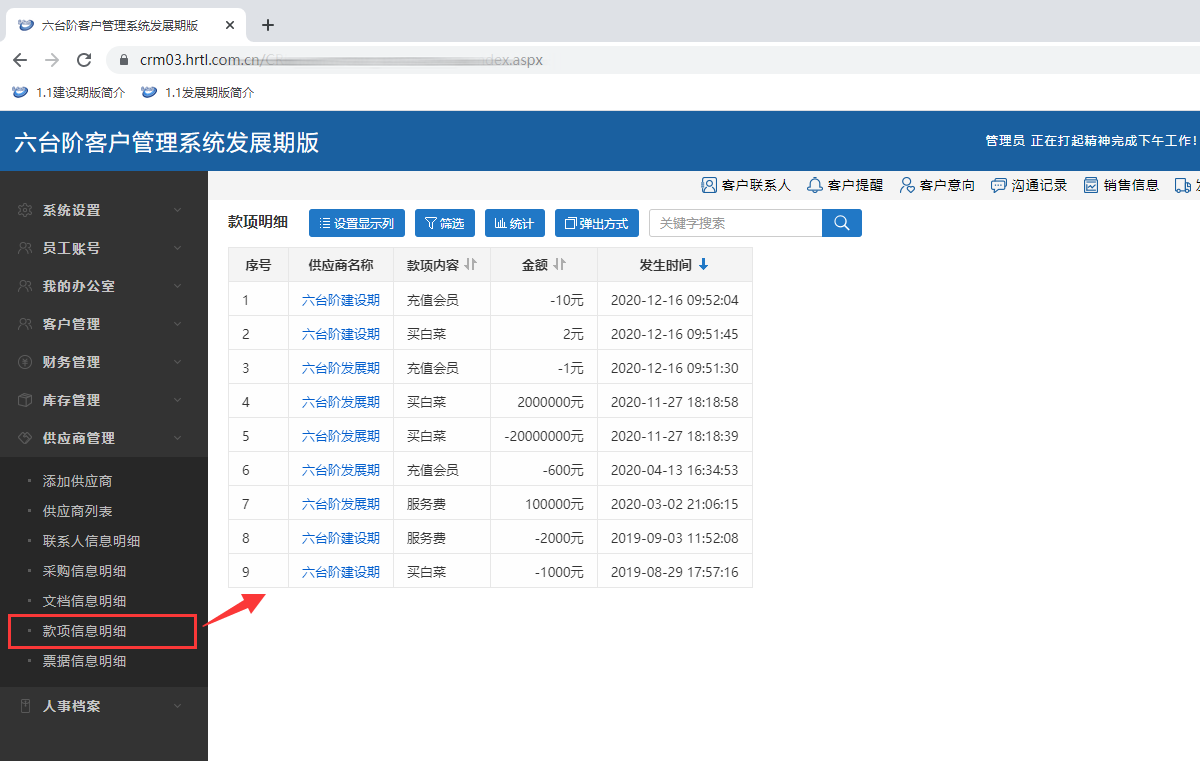The height and width of the screenshot is (761, 1200).
Task: Open 六台阶建设期 link in row 1
Action: coord(340,300)
